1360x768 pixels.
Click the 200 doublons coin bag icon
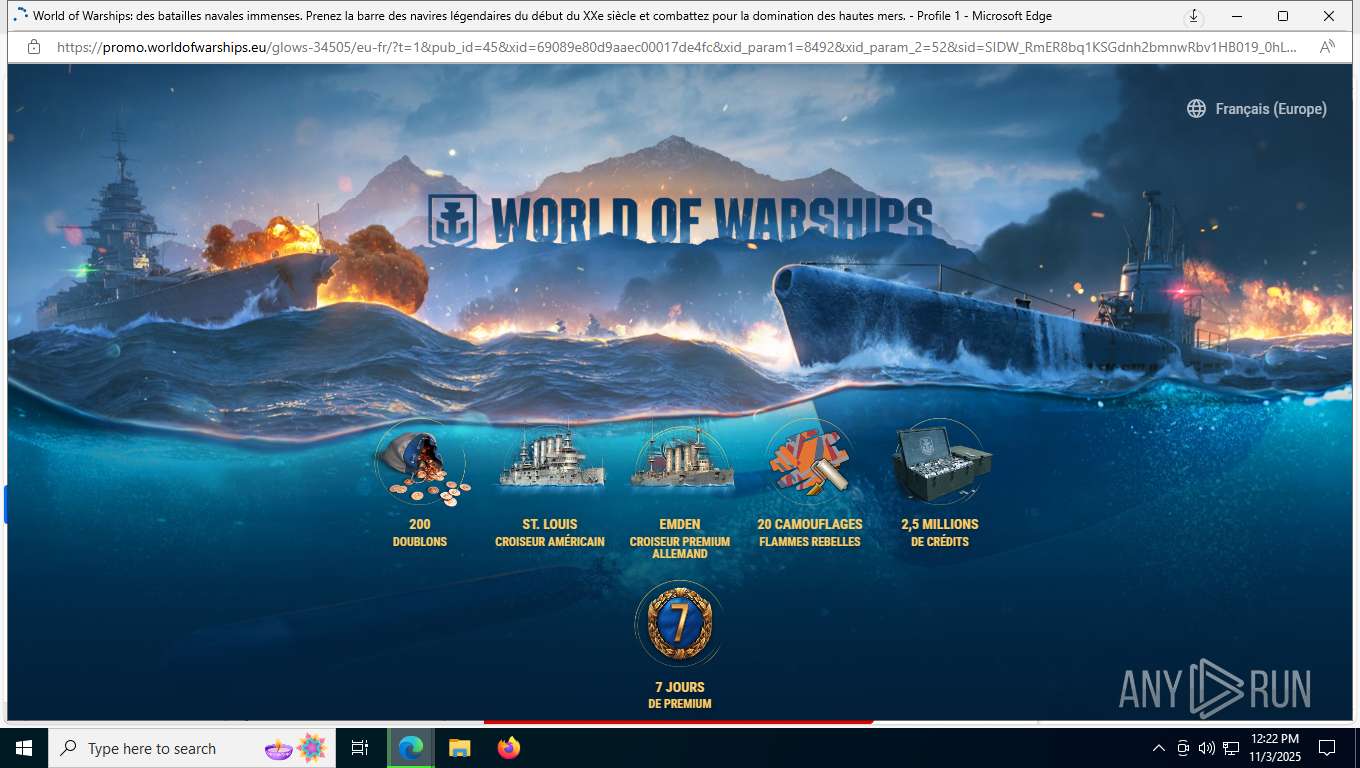(x=421, y=465)
